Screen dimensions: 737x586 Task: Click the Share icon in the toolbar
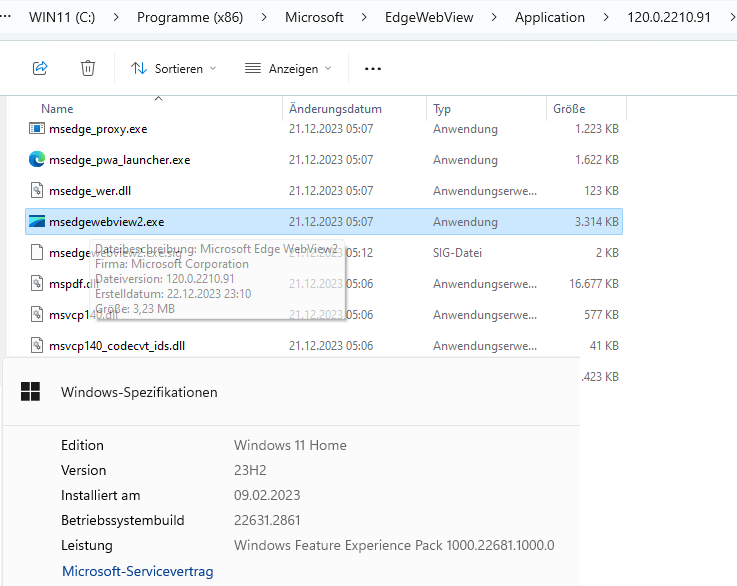pyautogui.click(x=40, y=68)
